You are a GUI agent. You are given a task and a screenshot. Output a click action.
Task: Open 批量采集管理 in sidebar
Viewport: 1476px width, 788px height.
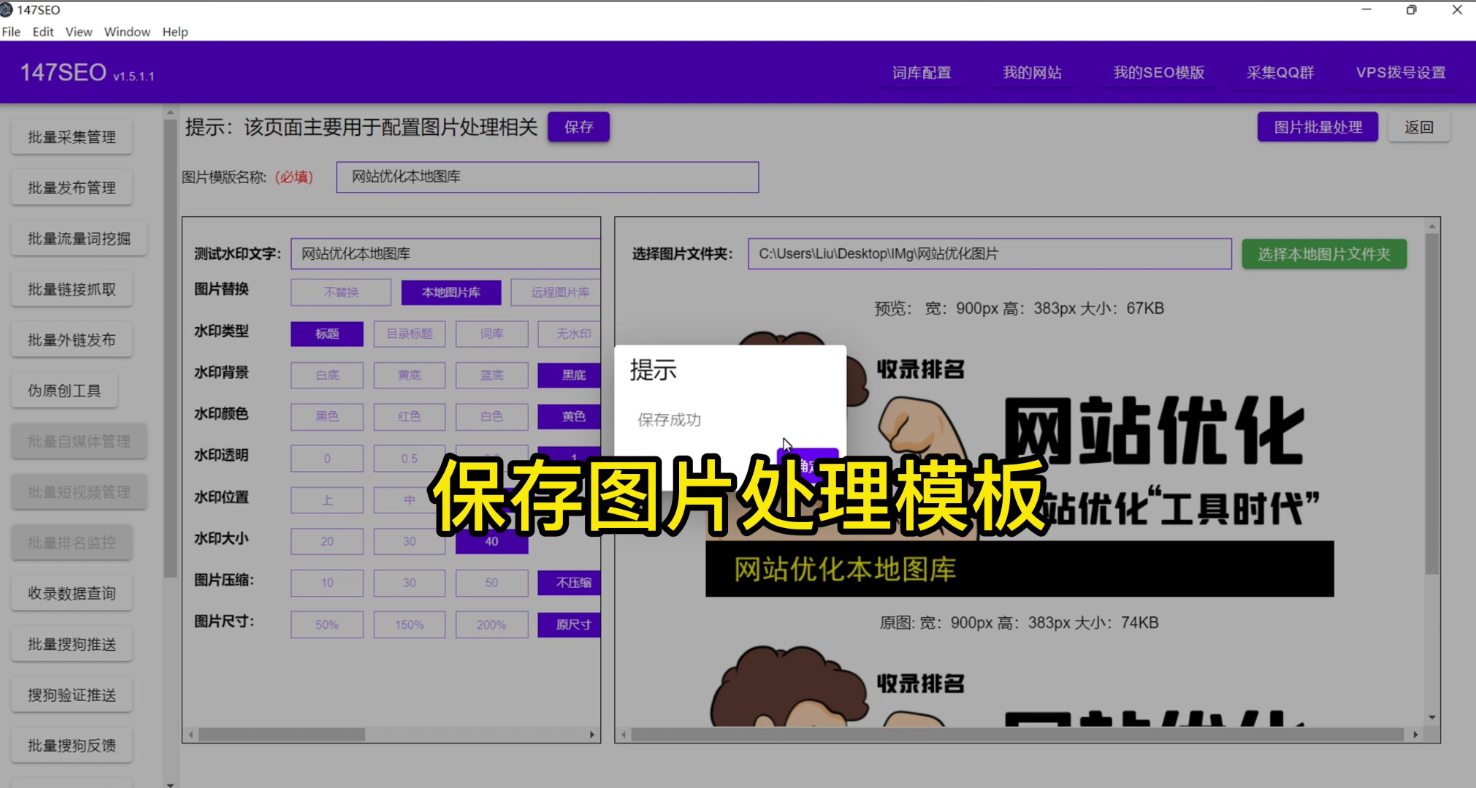point(72,137)
